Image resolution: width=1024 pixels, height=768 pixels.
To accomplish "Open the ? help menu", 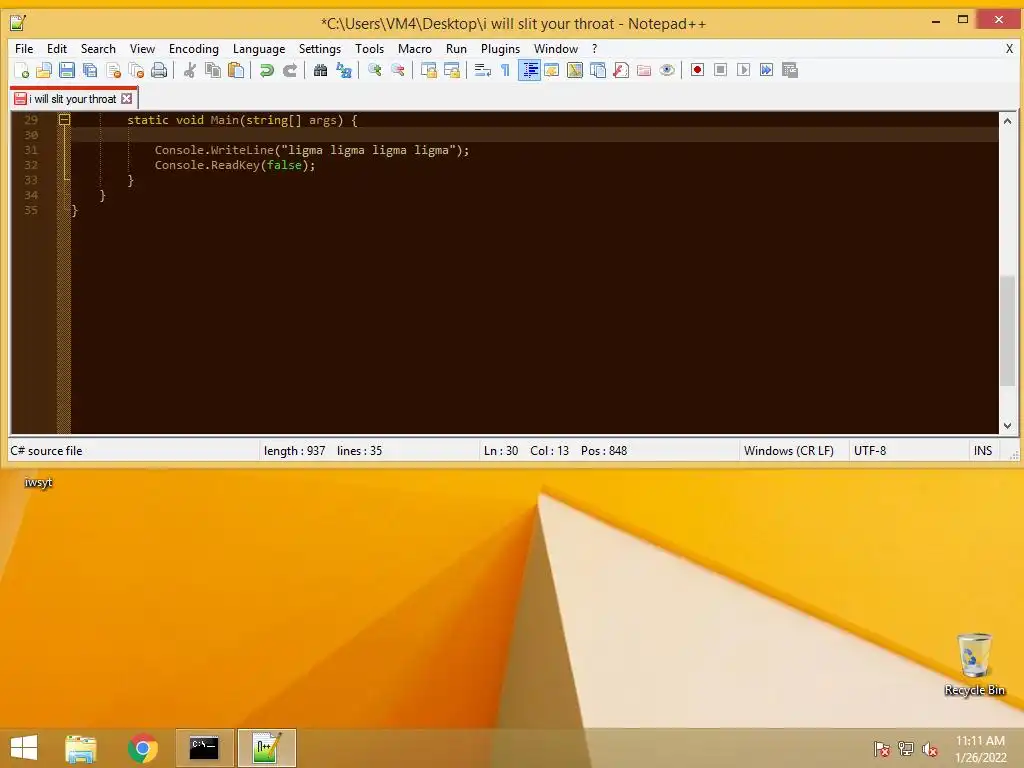I will coord(594,49).
